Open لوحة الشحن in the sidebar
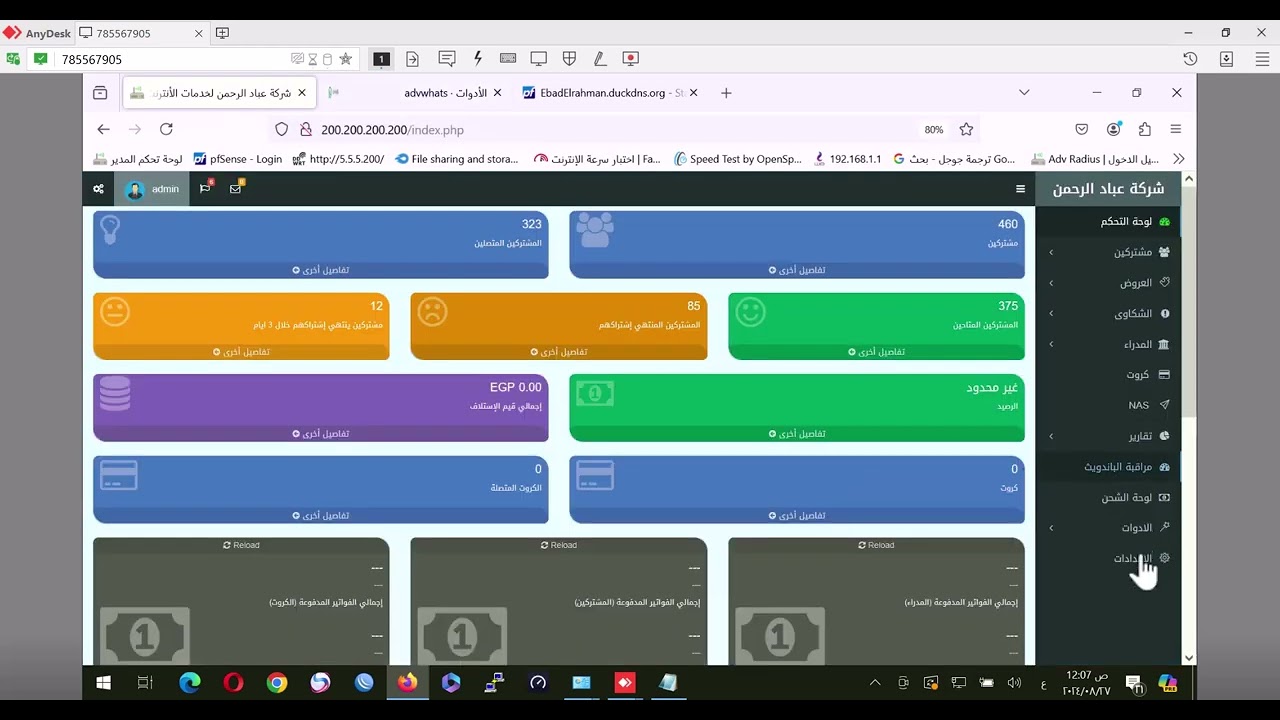 [x=1108, y=497]
